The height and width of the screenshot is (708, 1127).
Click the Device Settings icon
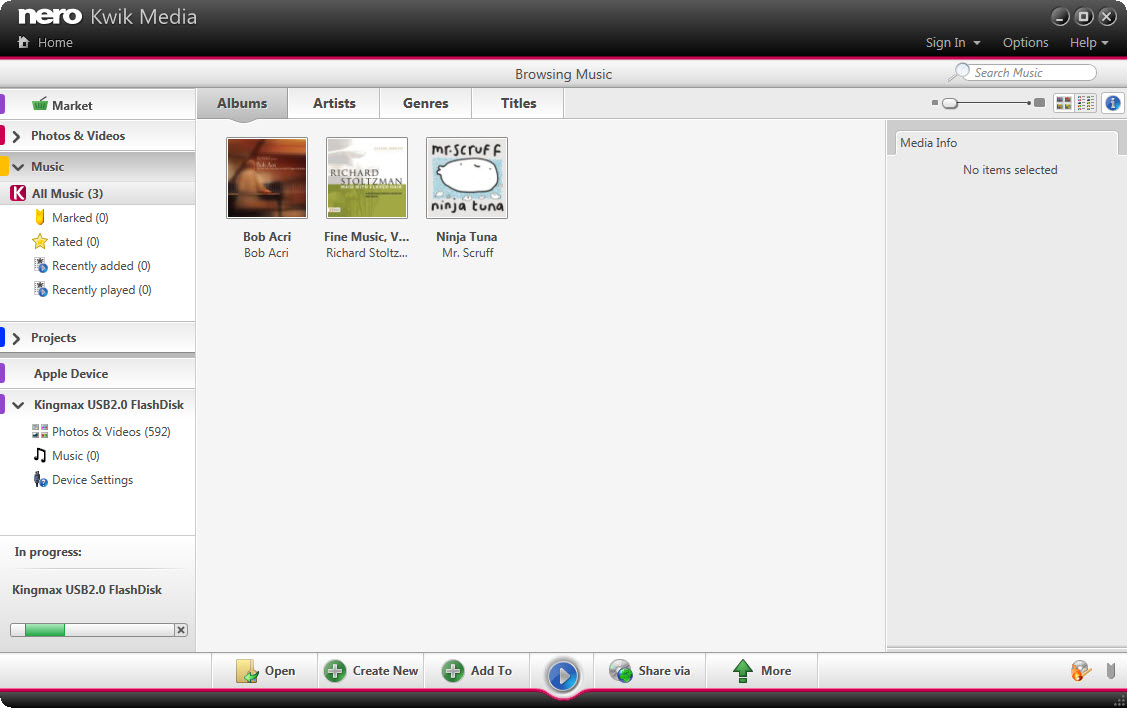(x=40, y=479)
